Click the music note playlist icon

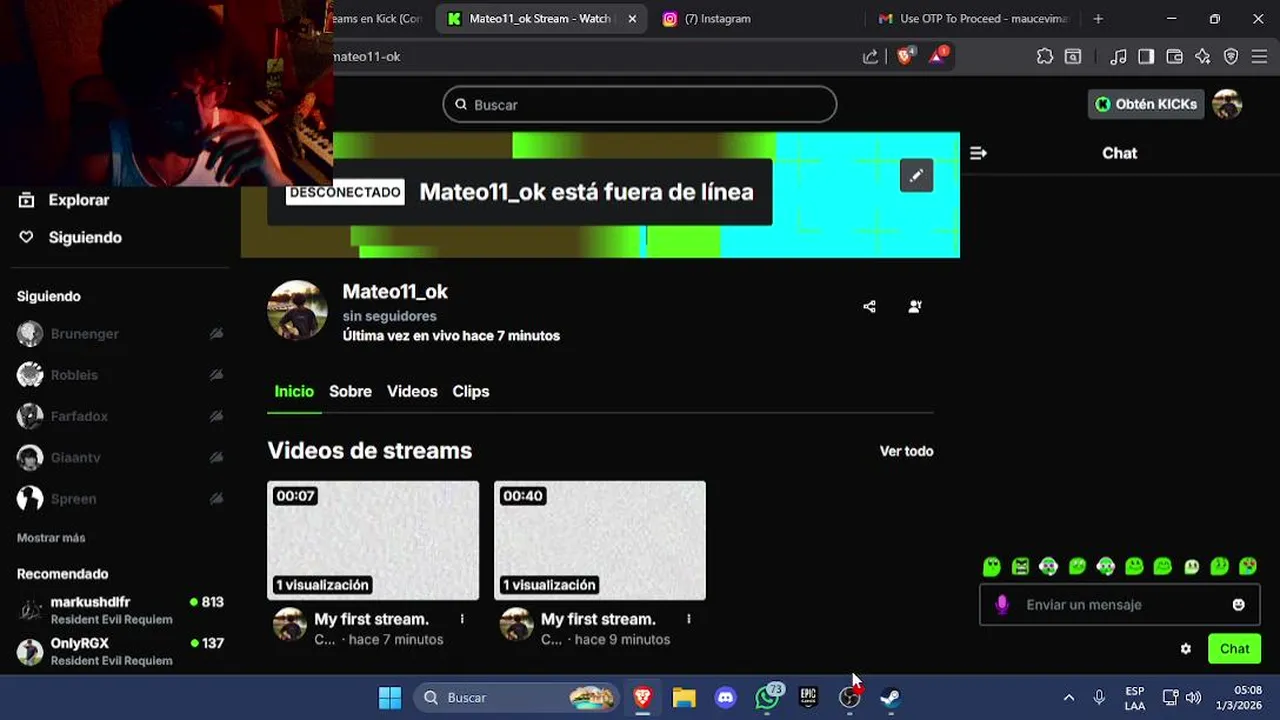(x=1119, y=57)
